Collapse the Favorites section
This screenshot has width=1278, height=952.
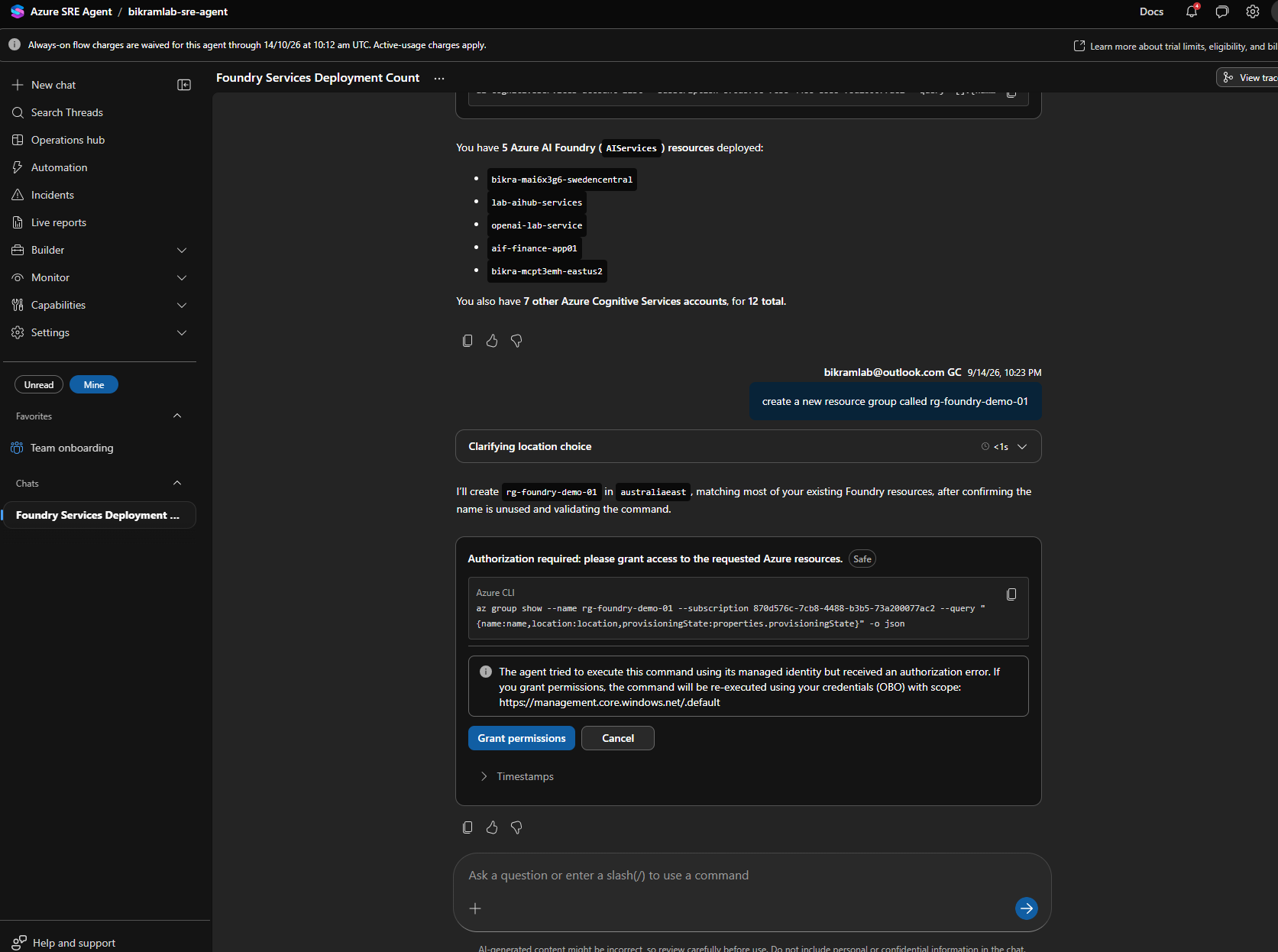click(x=177, y=416)
